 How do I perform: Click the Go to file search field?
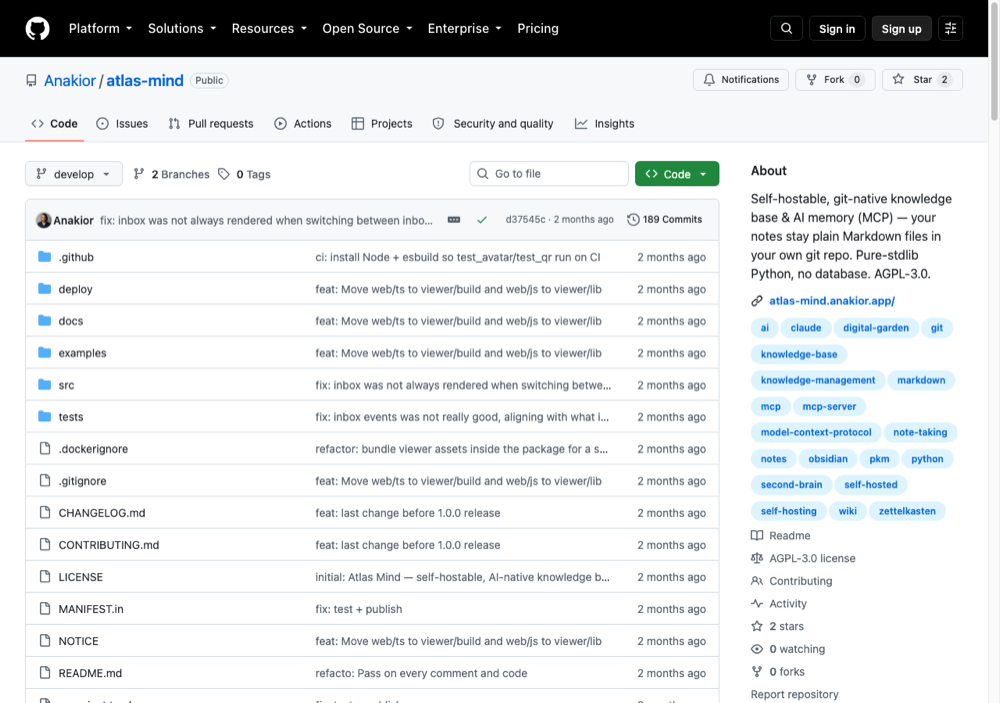549,174
